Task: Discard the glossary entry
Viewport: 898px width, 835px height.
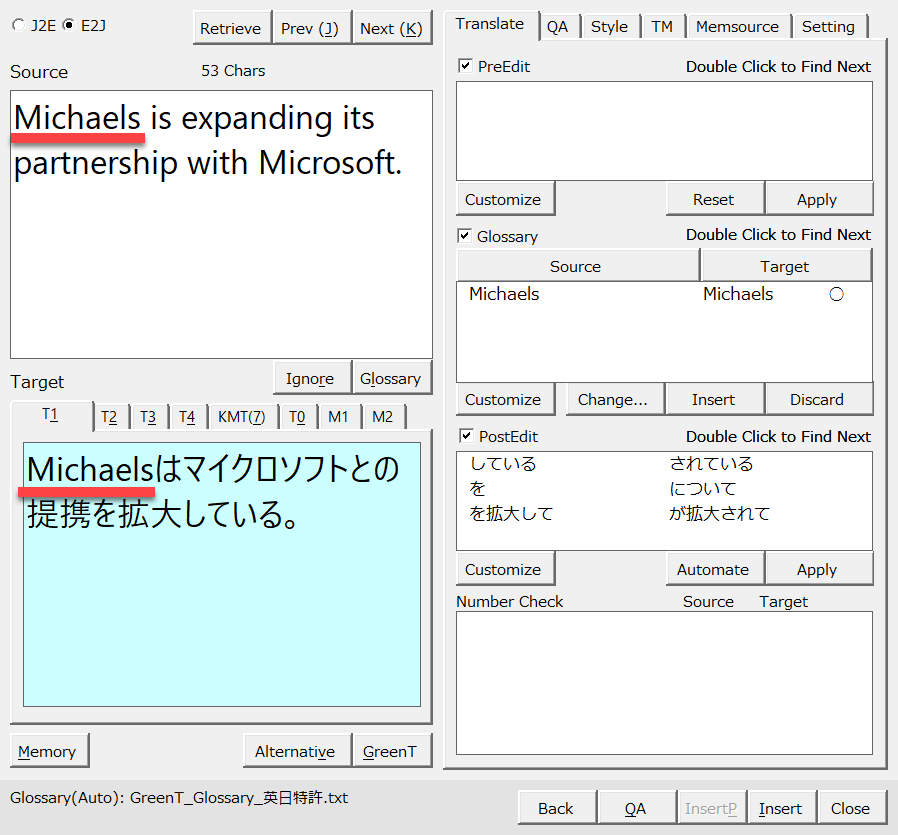Action: pyautogui.click(x=817, y=399)
